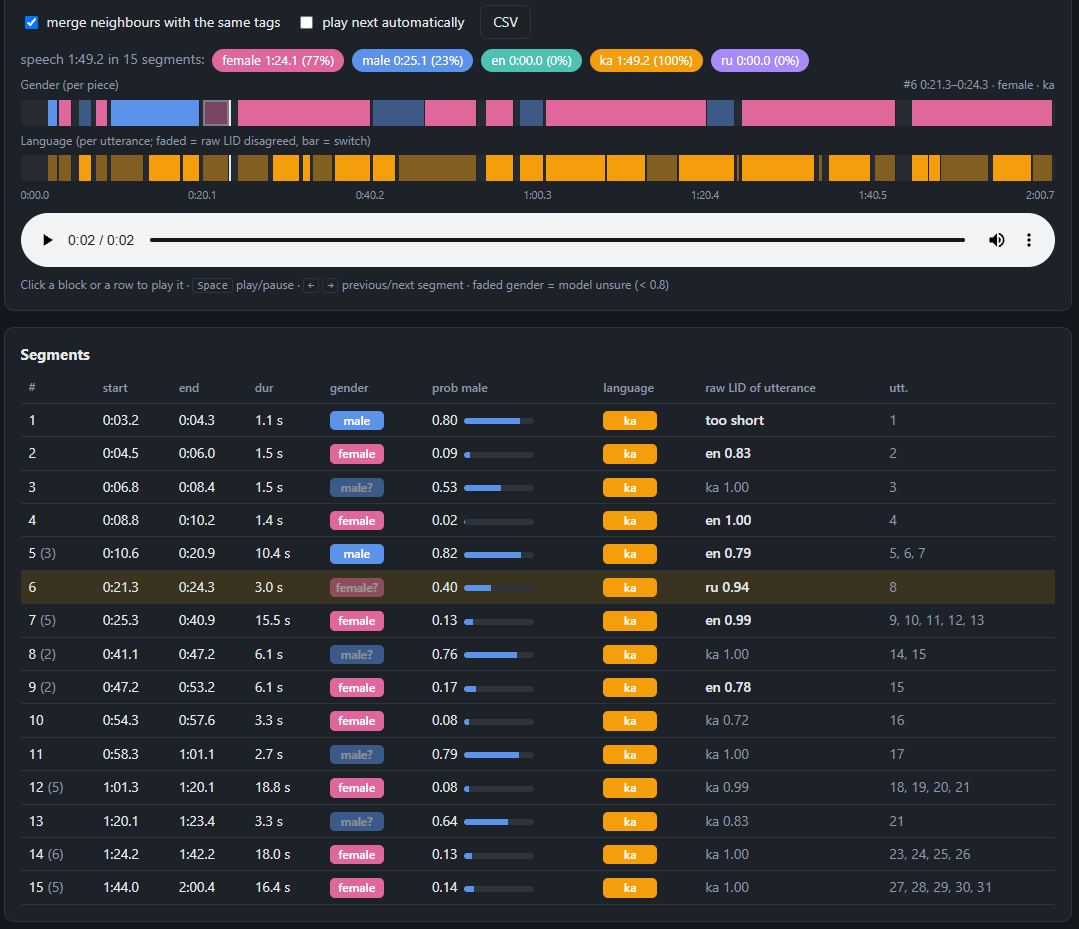Play segment row 15 (5) starting 1:44.0
This screenshot has height=929, width=1079.
pos(537,887)
